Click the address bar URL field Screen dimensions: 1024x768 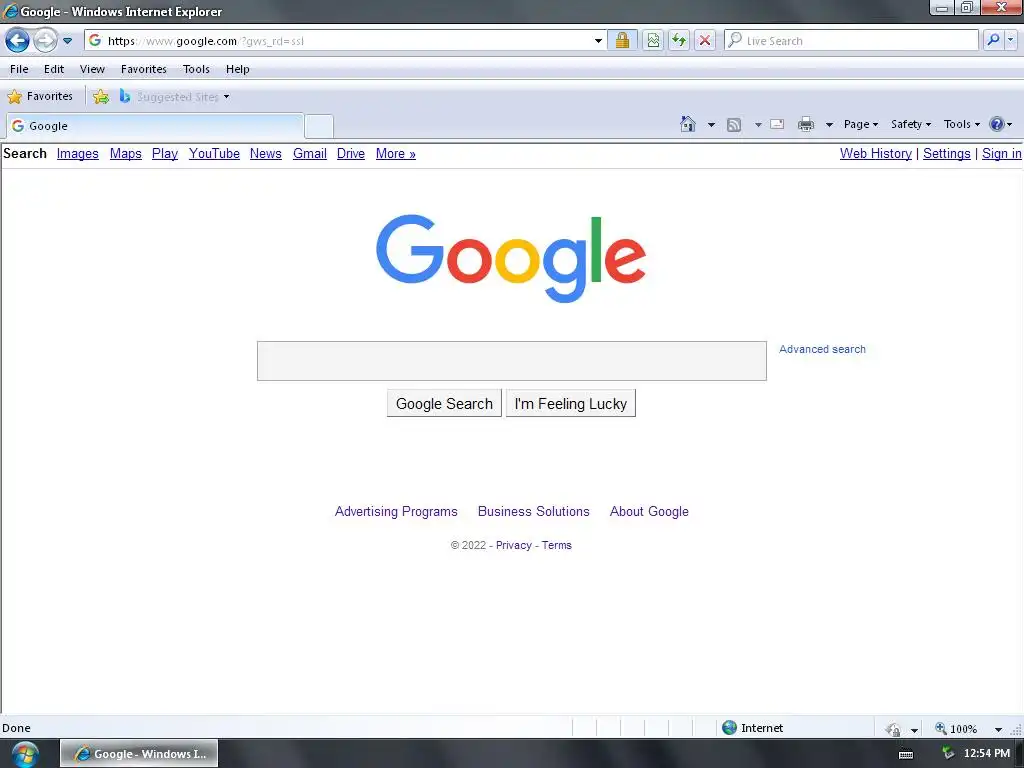click(x=346, y=40)
